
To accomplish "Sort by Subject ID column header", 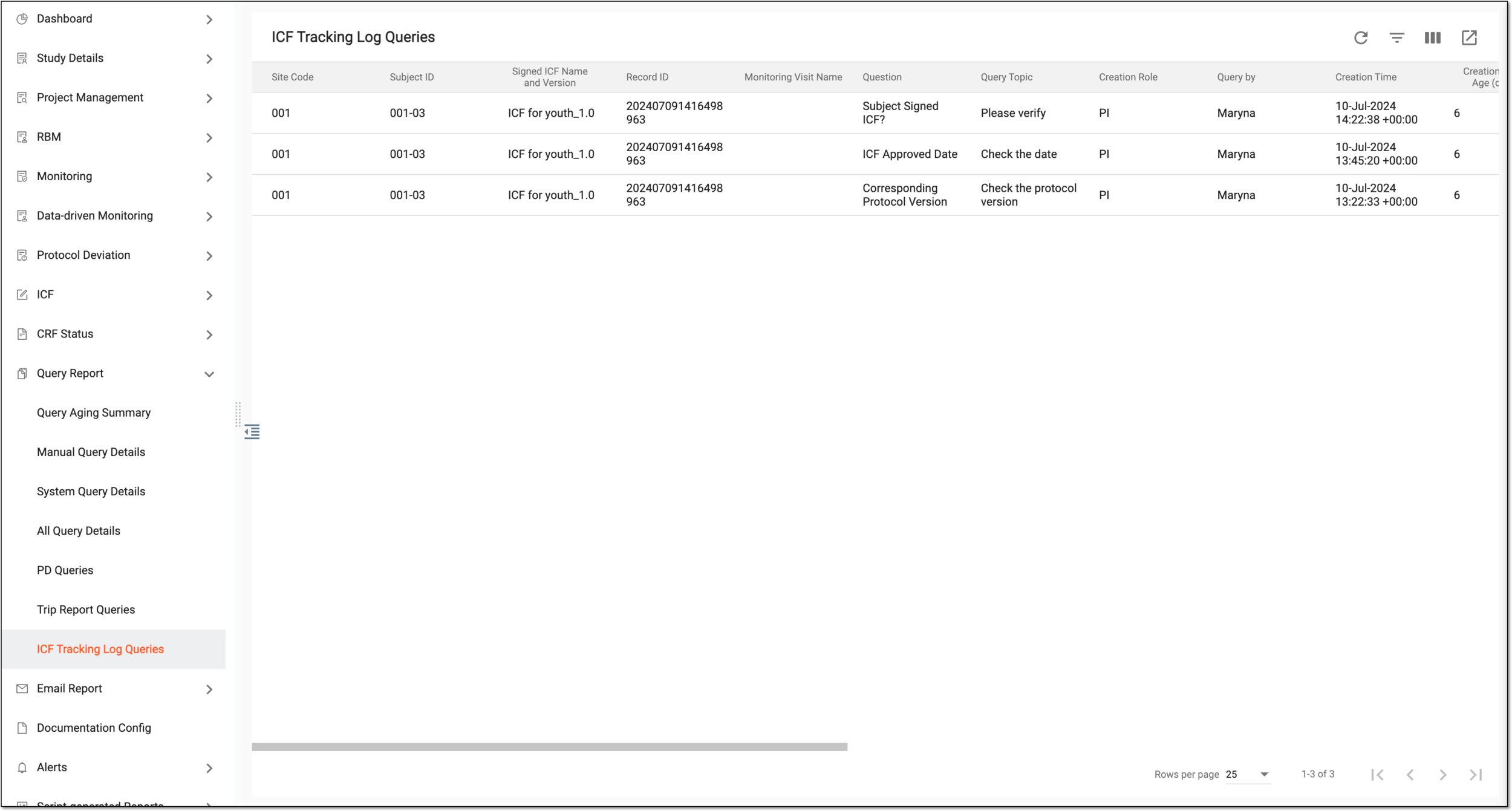I will 411,77.
